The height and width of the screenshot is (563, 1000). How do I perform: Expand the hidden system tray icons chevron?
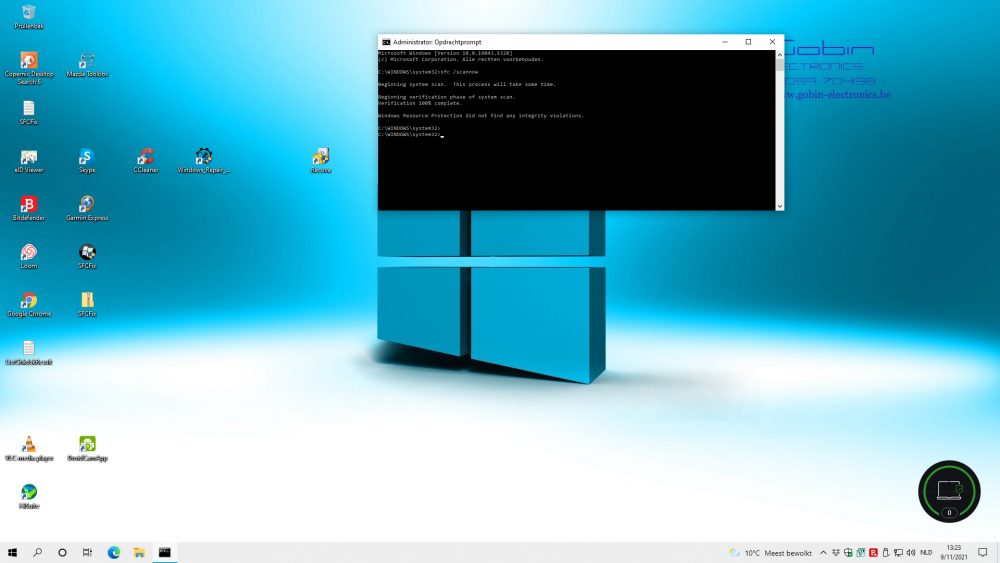(823, 552)
